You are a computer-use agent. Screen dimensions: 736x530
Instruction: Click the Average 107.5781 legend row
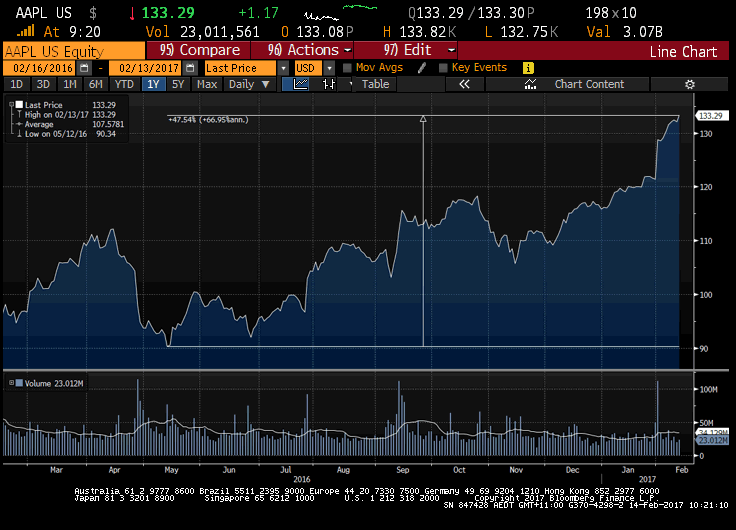[70, 124]
